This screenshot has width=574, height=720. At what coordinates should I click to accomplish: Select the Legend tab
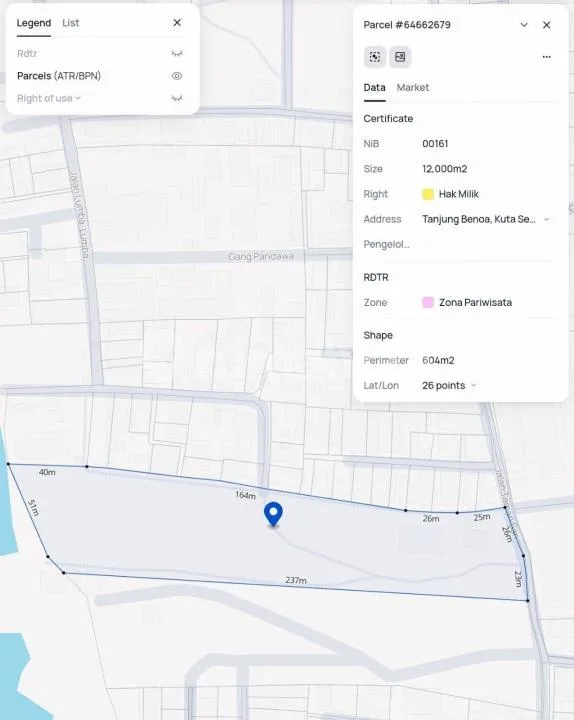point(34,22)
